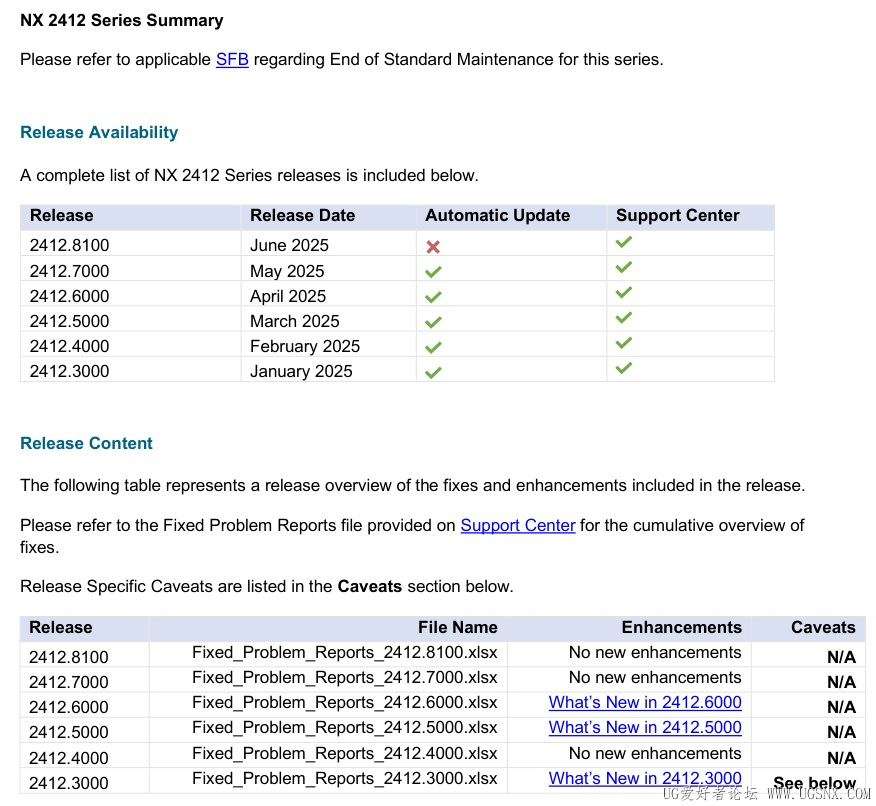Click Support Center checkmark for 2412.3000
The width and height of the screenshot is (876, 806).
tap(623, 368)
